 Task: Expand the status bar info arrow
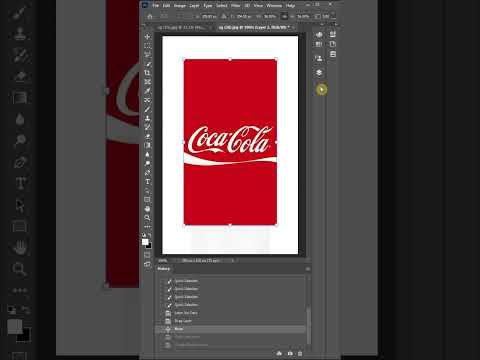coord(234,260)
